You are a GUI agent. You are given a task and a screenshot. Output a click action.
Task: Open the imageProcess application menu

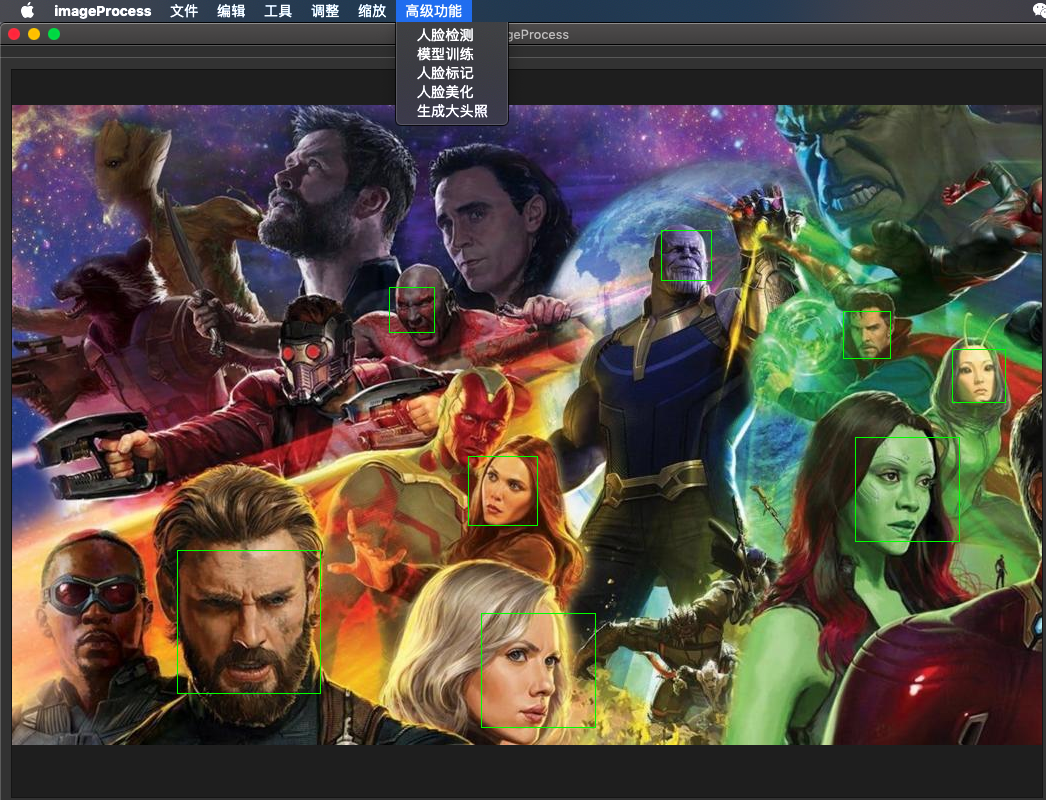pyautogui.click(x=103, y=11)
